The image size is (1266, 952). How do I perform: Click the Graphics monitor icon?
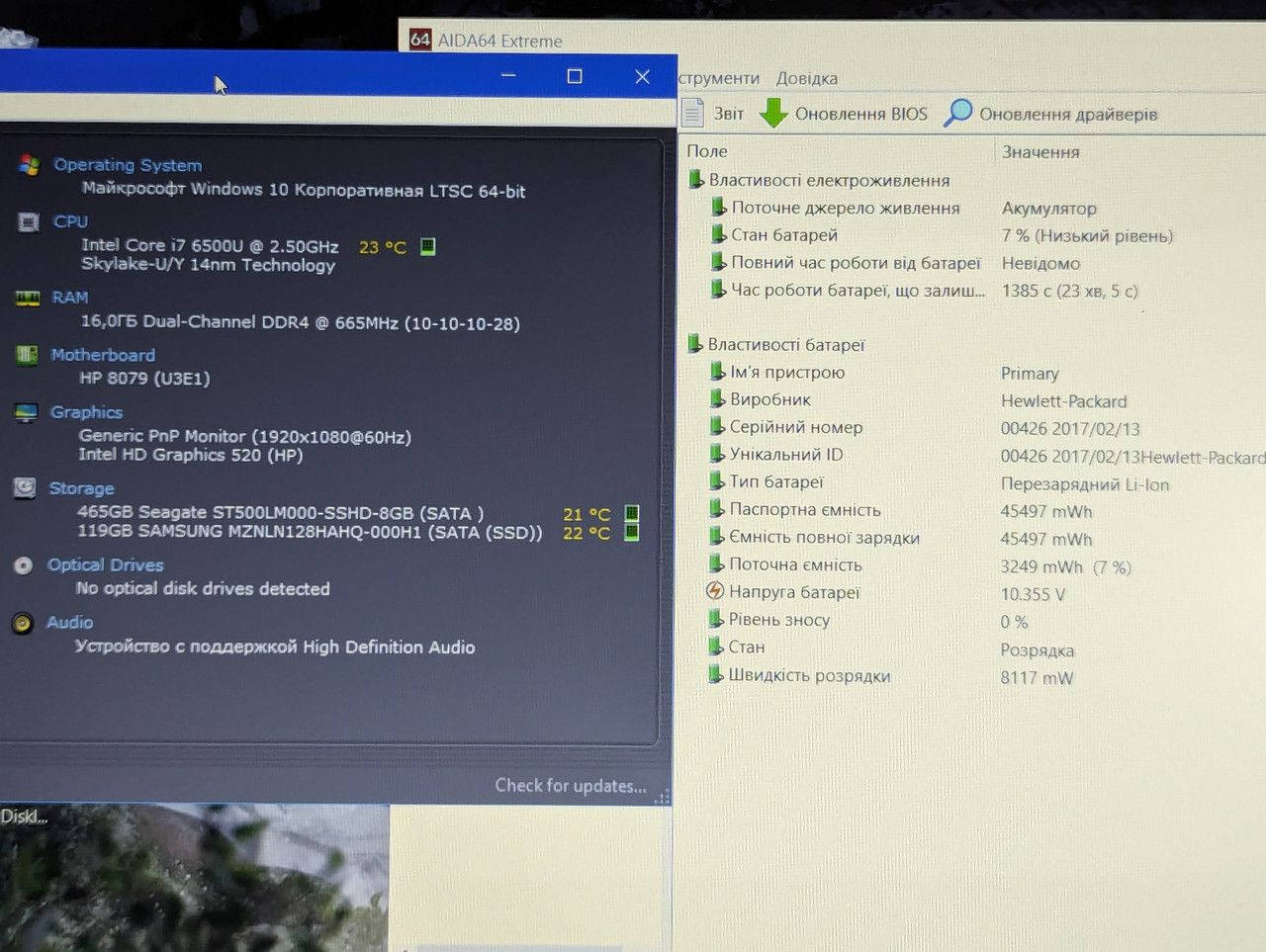(x=26, y=413)
